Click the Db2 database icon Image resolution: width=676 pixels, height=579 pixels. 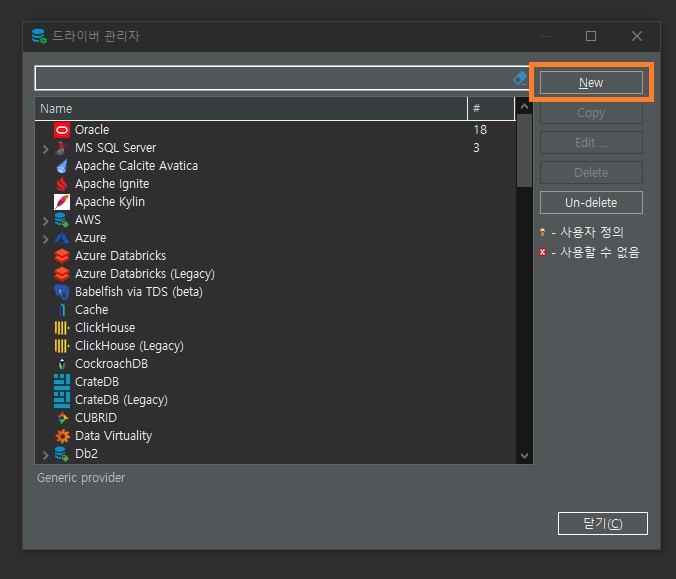(x=62, y=454)
